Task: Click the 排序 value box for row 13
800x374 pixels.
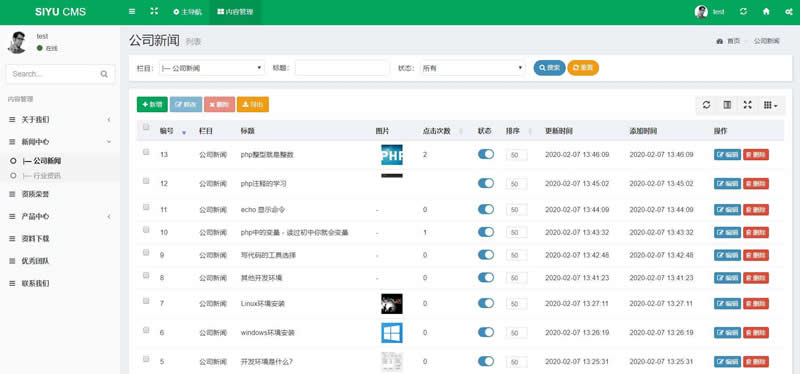Action: pyautogui.click(x=516, y=155)
